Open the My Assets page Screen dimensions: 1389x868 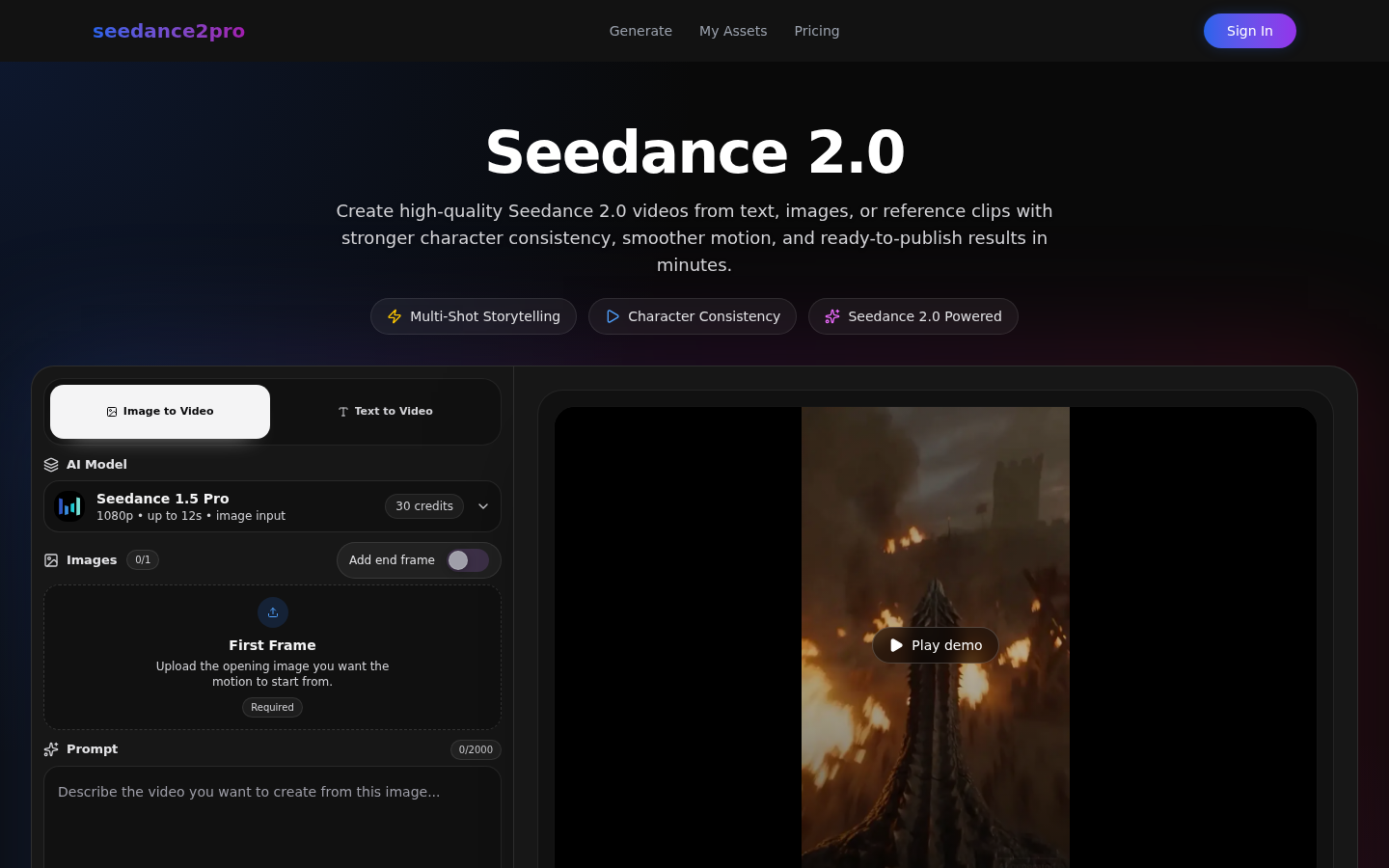733,31
